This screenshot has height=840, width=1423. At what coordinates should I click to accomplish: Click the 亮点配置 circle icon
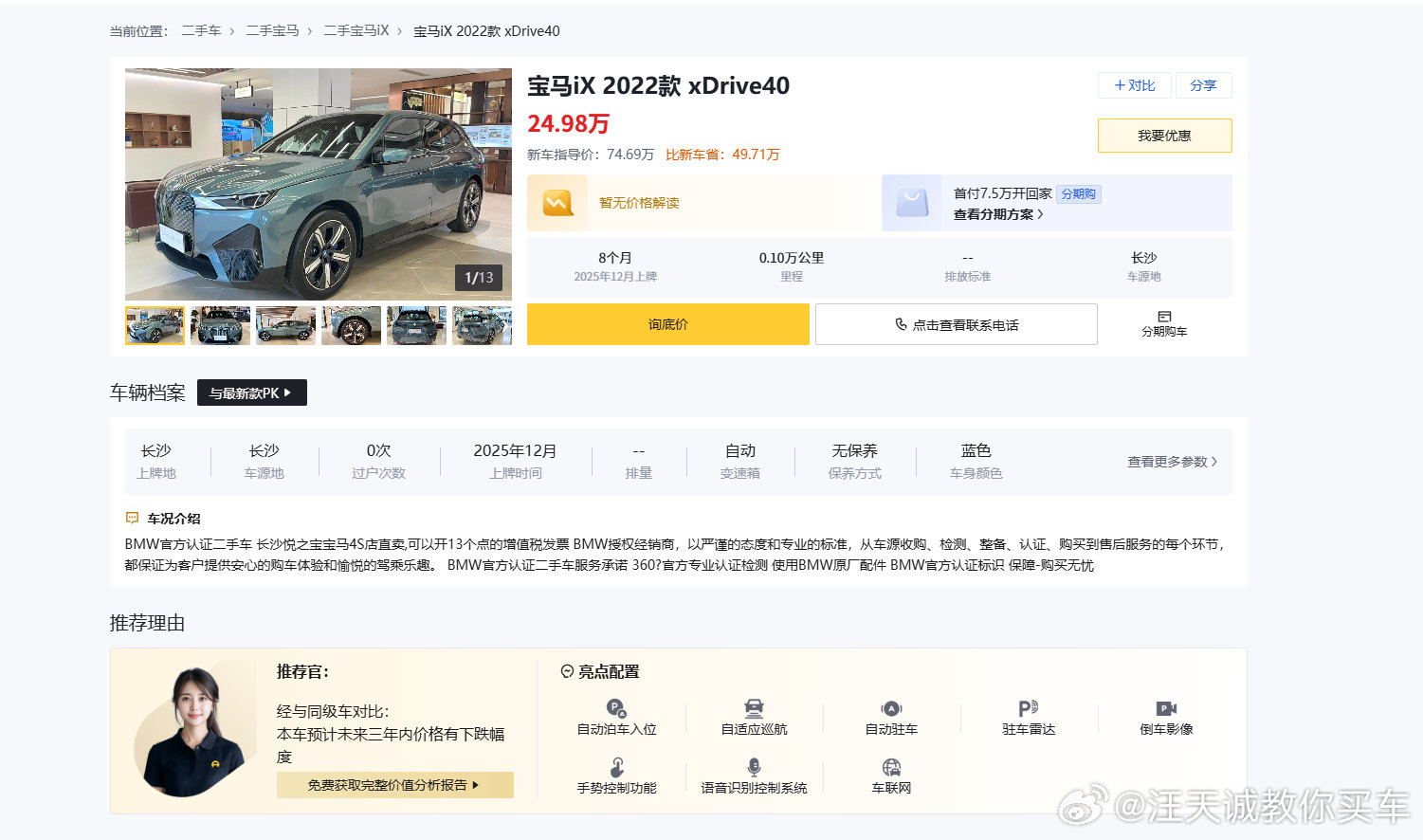tap(567, 671)
